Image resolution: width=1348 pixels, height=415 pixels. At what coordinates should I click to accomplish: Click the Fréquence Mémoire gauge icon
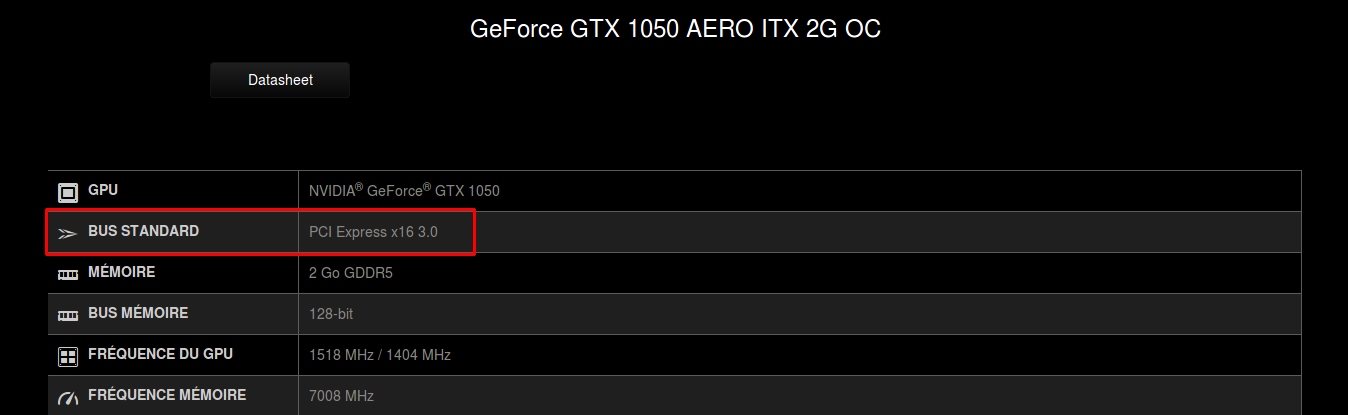tap(68, 398)
